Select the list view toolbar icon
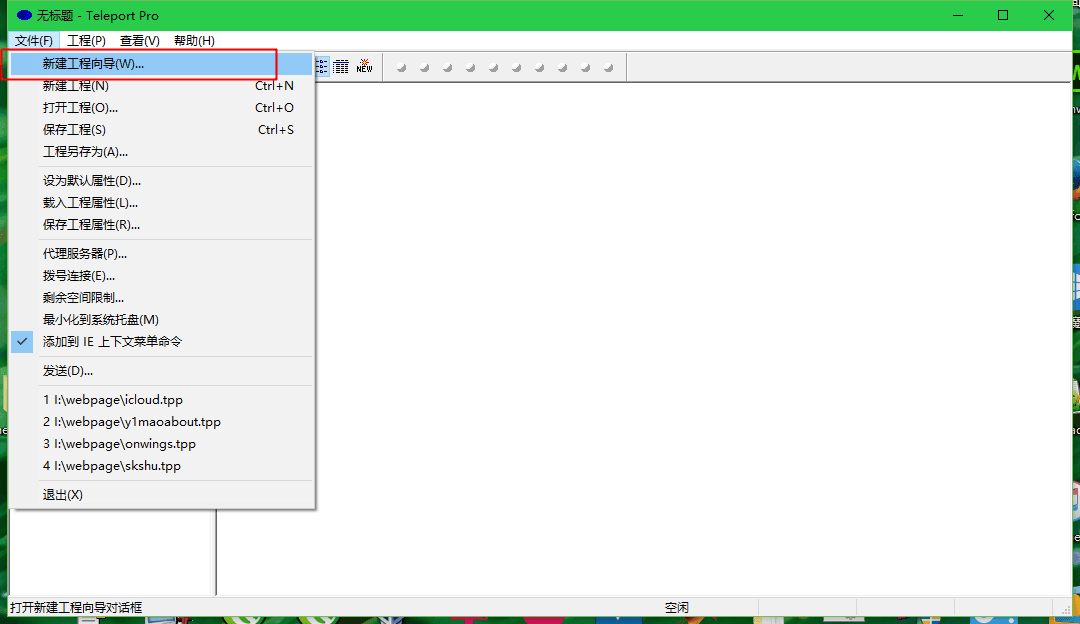1080x624 pixels. click(x=322, y=67)
